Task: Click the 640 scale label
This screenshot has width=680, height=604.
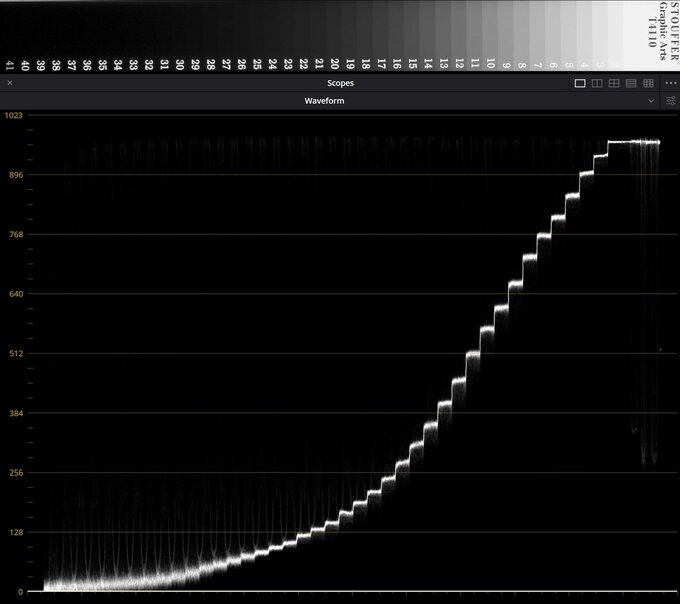Action: pos(16,294)
